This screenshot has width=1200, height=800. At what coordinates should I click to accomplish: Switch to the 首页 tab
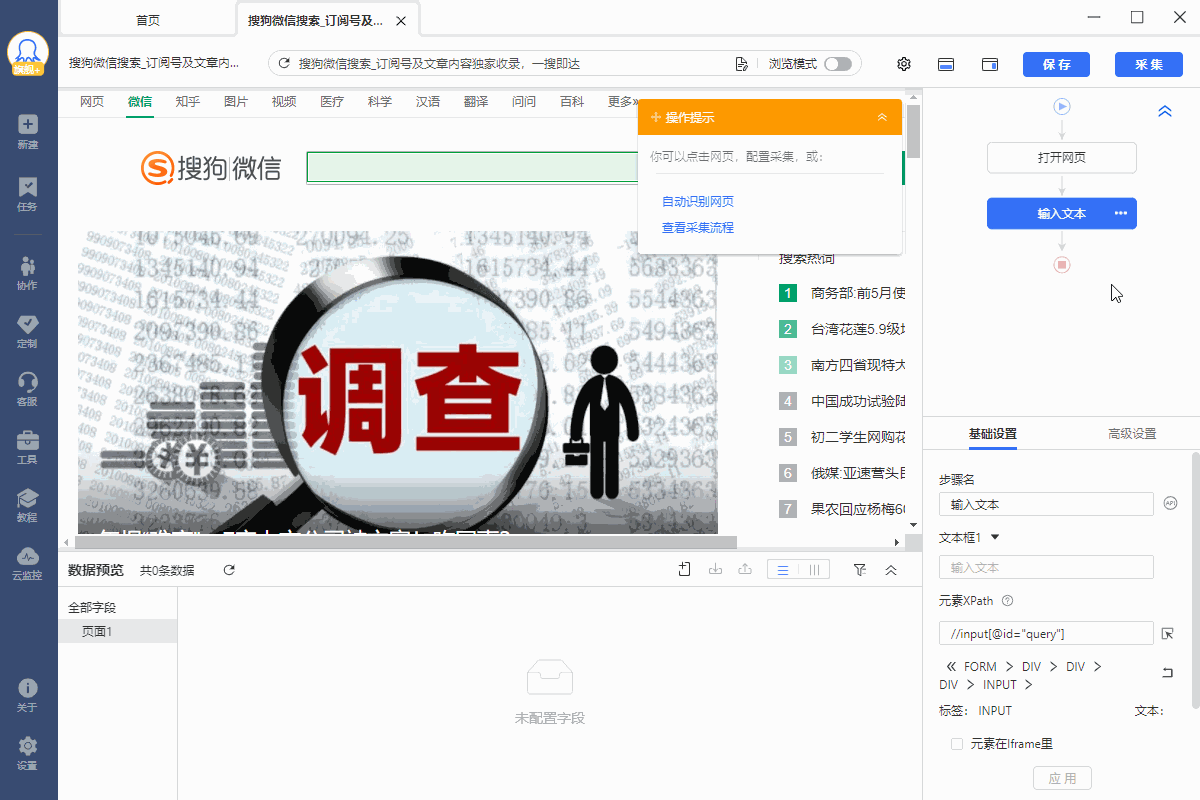pos(147,20)
